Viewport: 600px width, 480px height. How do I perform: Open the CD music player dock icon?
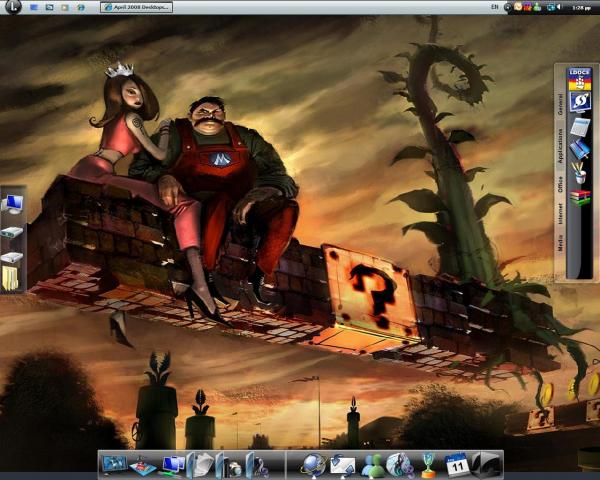(x=399, y=465)
